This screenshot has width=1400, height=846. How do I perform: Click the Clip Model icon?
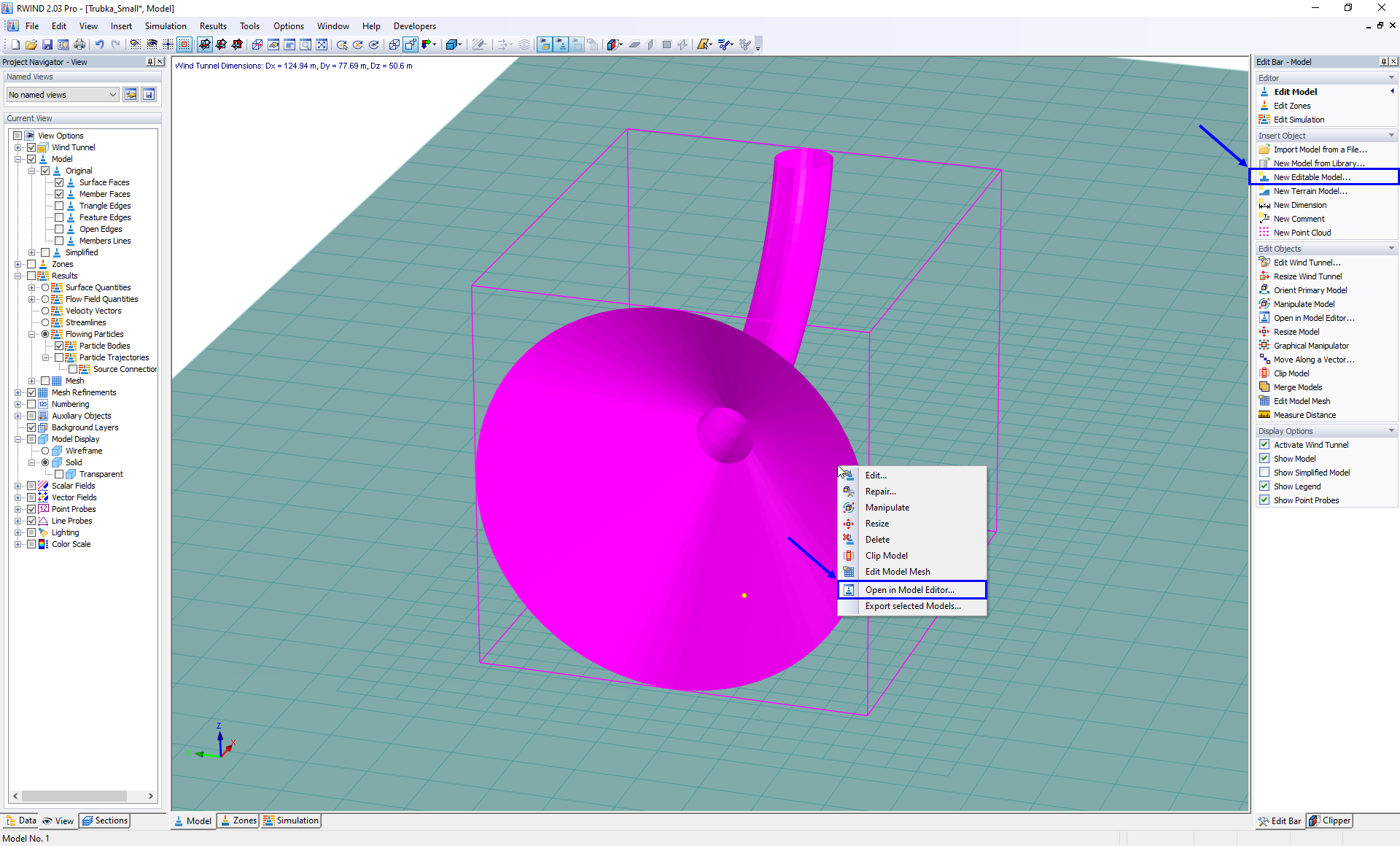coord(848,555)
